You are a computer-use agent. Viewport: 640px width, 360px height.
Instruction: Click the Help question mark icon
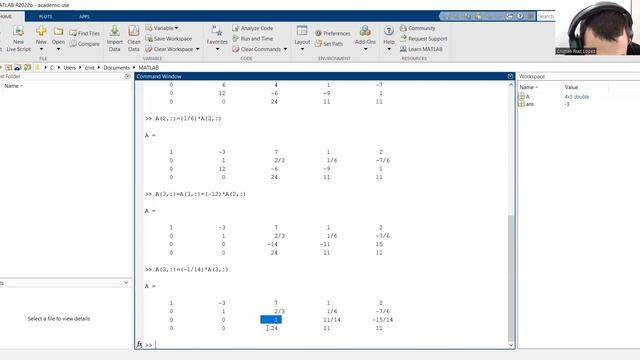coord(389,31)
